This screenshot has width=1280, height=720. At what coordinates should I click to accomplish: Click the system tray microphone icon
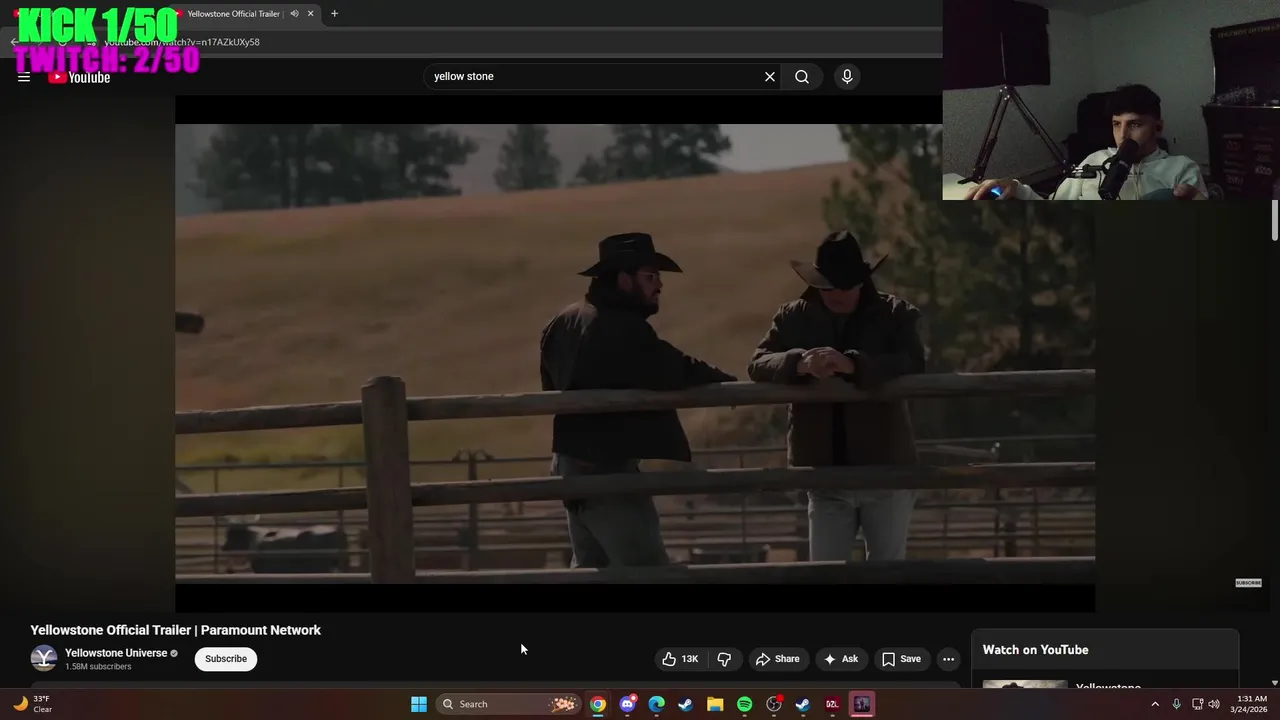[1177, 704]
